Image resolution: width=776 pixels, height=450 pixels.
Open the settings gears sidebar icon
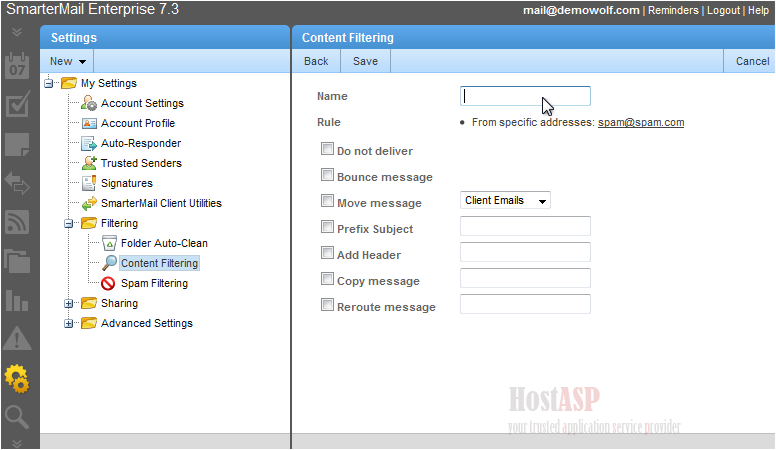[x=17, y=379]
